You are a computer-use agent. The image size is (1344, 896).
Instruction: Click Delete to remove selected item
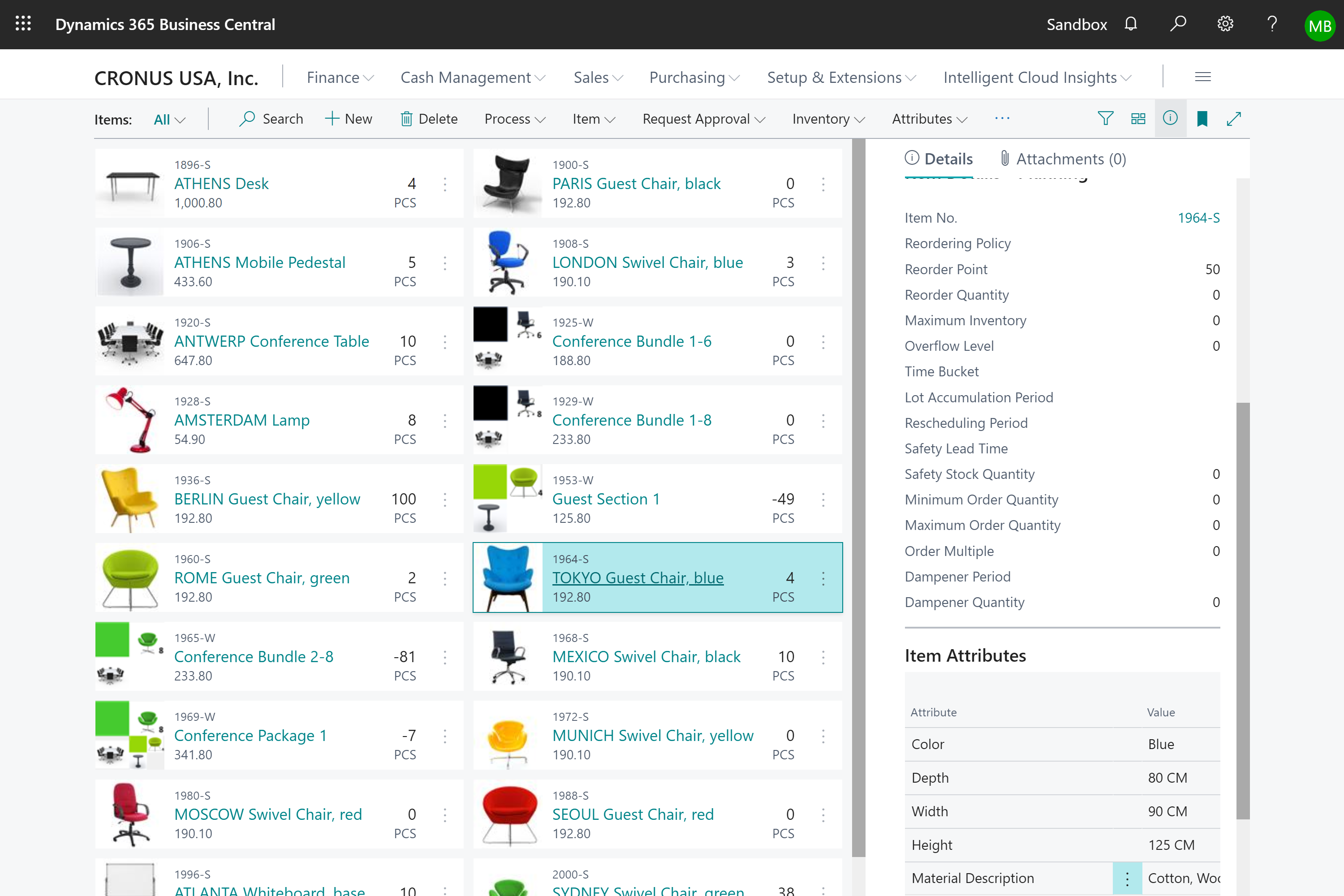429,118
